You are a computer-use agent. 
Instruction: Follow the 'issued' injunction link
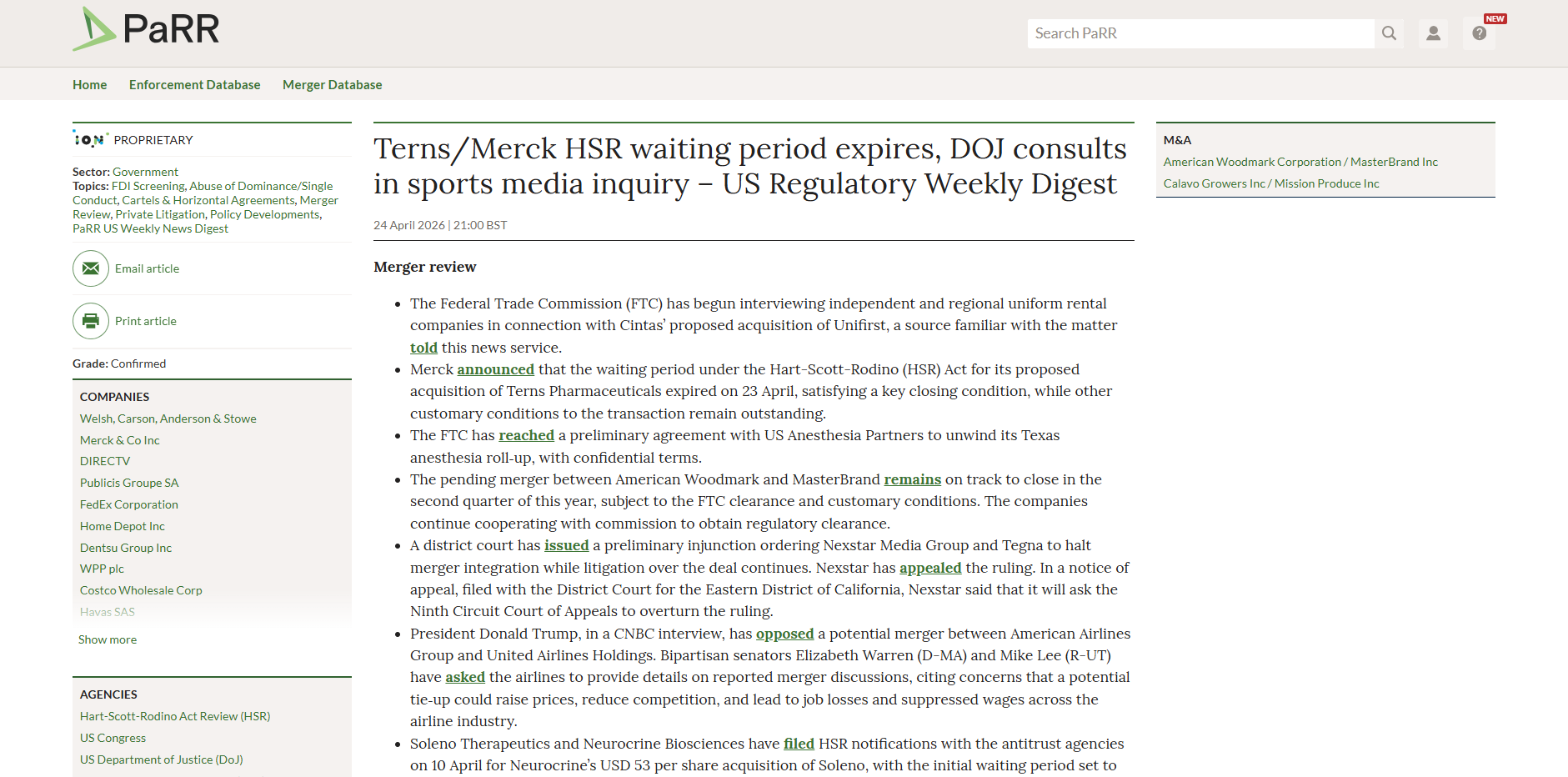[566, 545]
